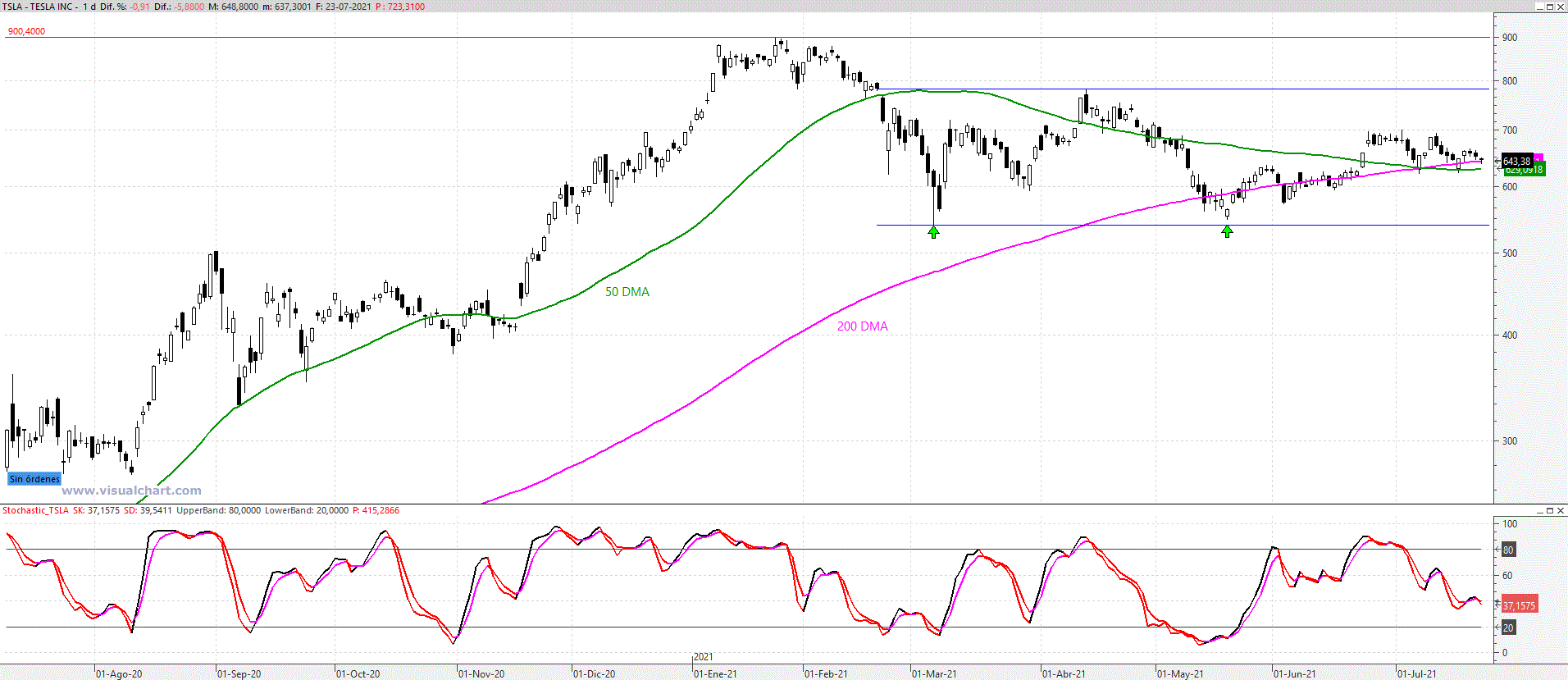Click the '01-Jun-21' date axis label
Screen dimensions: 1568x680
click(1295, 674)
